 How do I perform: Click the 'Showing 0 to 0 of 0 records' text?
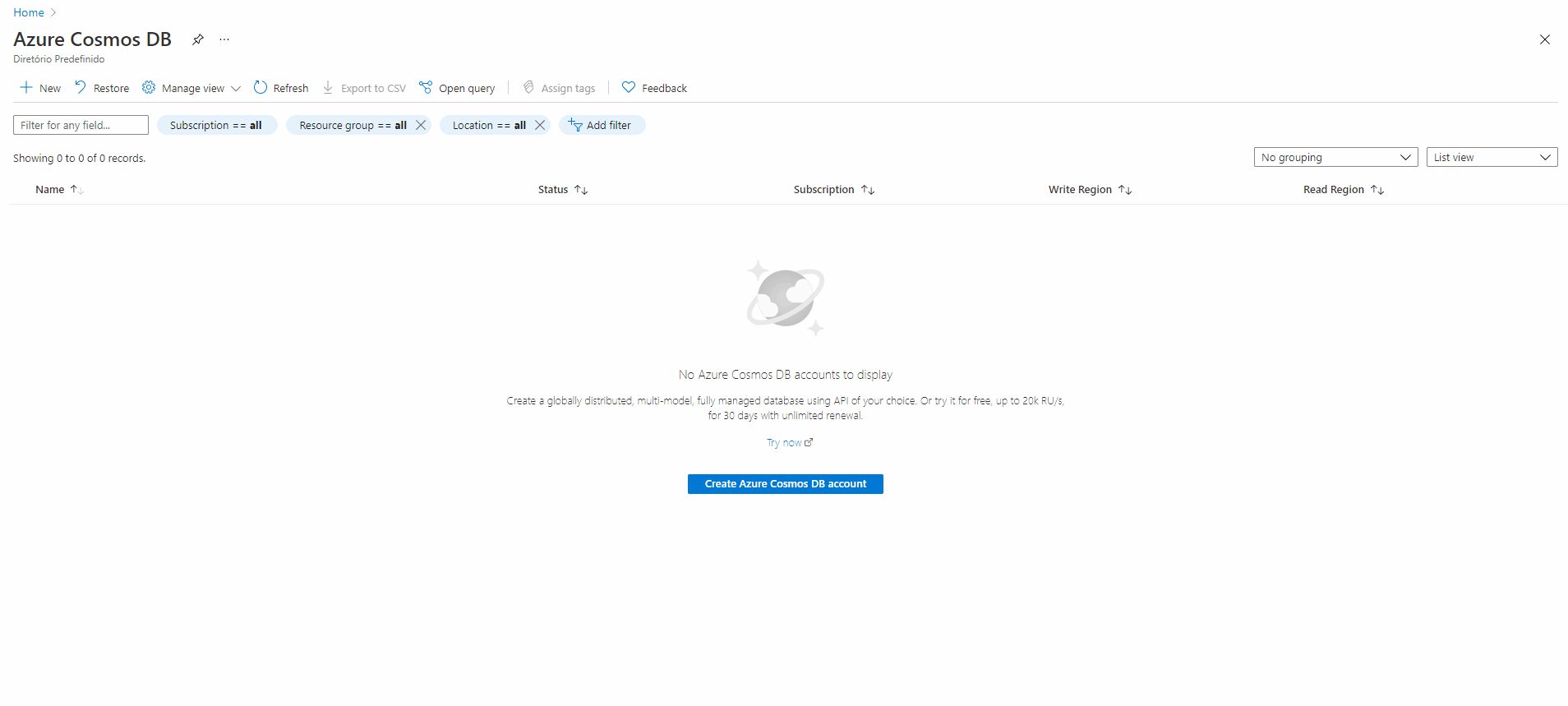tap(80, 158)
